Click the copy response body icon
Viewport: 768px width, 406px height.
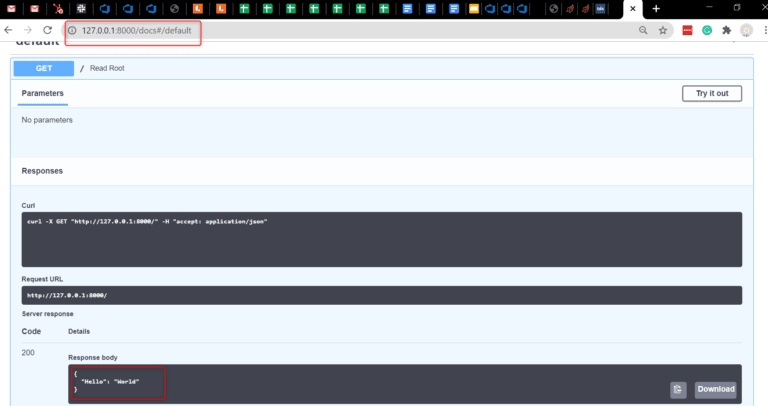pos(678,389)
